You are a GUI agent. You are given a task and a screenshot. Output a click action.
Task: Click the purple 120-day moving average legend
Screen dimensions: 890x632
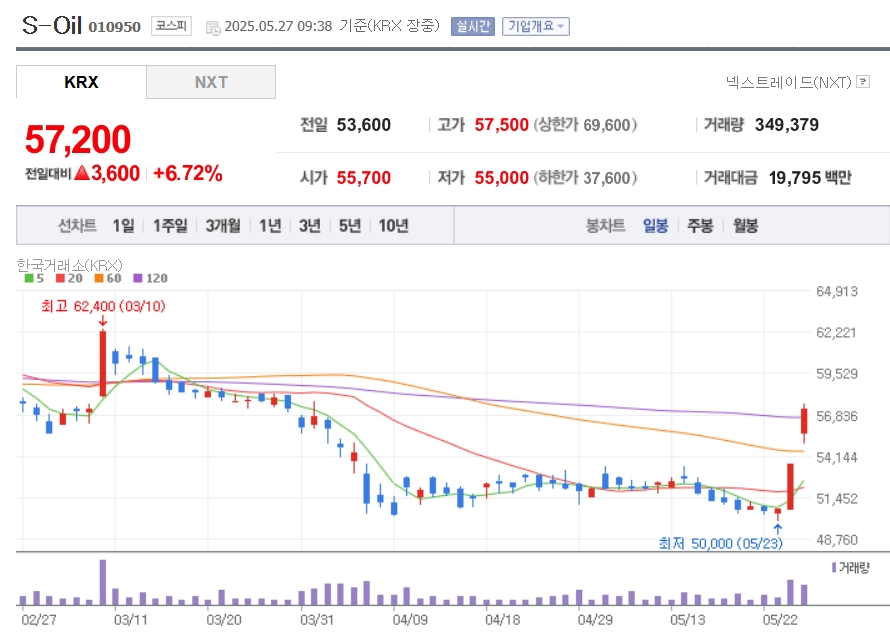(x=150, y=278)
